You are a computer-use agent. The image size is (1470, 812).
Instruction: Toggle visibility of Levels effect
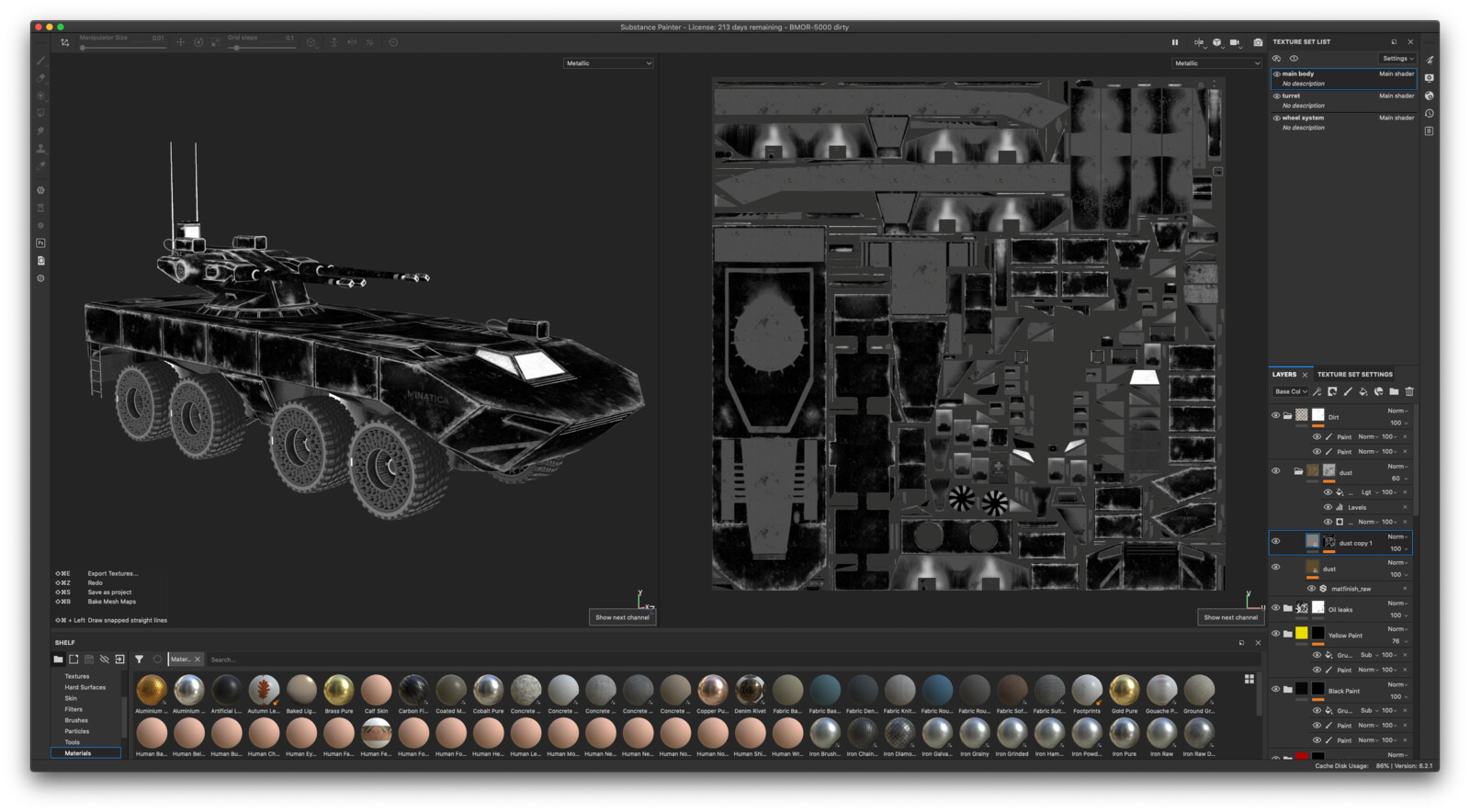coord(1328,507)
